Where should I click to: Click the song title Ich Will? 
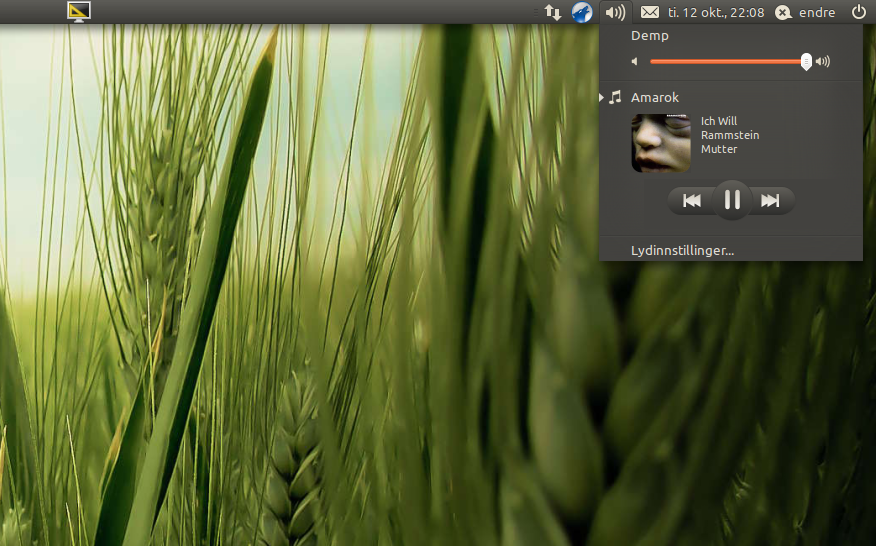pos(718,121)
